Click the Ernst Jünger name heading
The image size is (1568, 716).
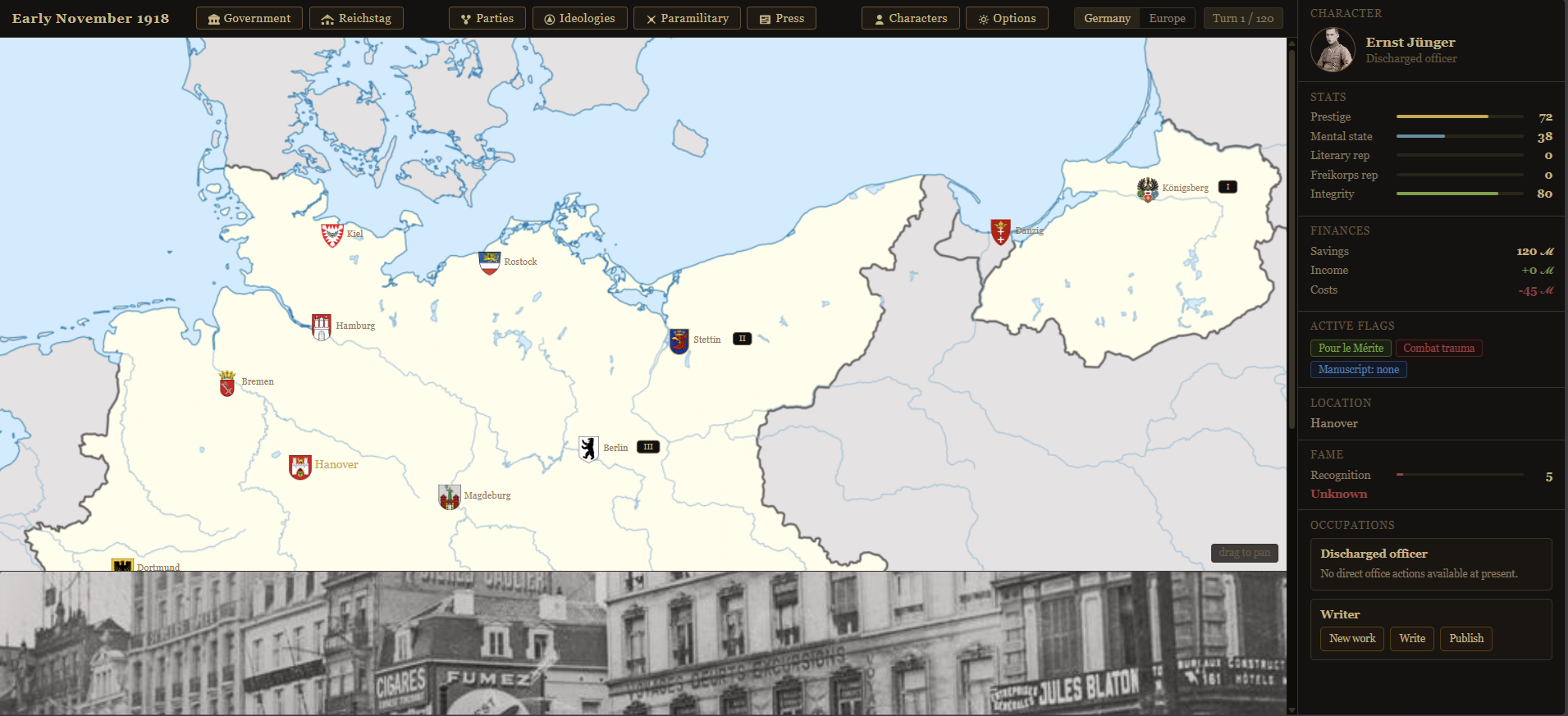(1410, 42)
